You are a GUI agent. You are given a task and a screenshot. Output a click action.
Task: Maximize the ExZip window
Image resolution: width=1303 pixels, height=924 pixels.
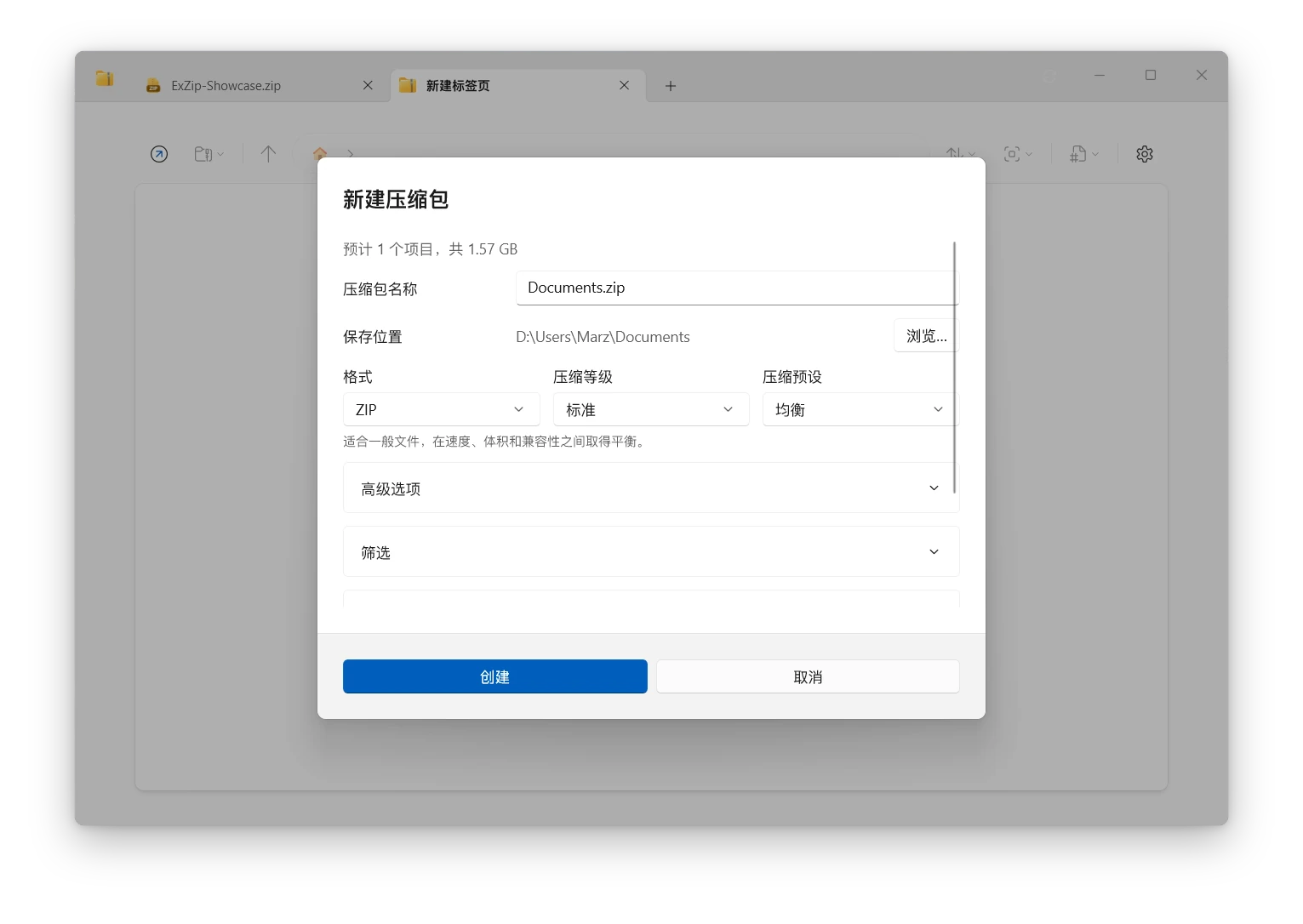pos(1151,75)
